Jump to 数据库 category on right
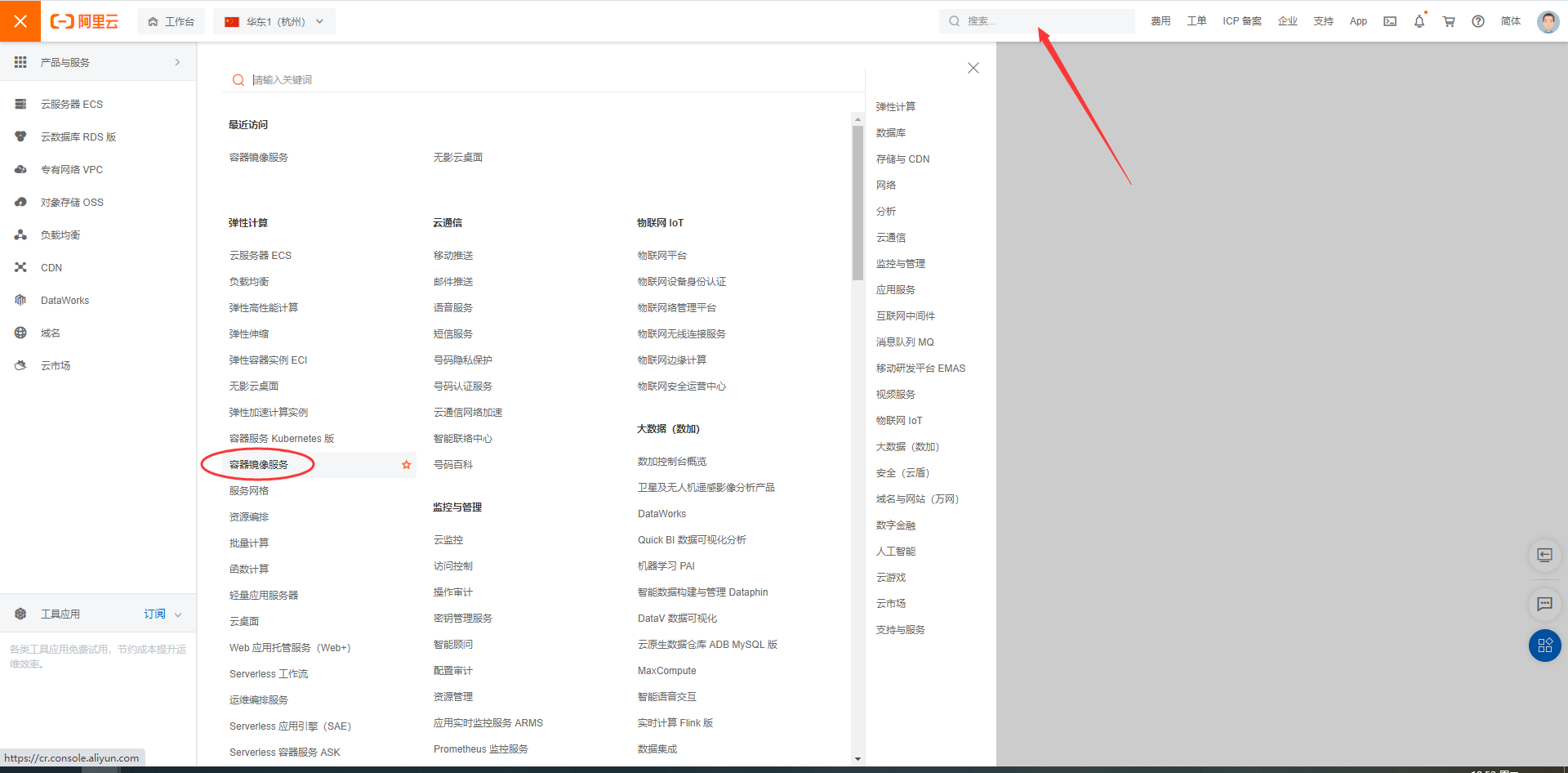Image resolution: width=1568 pixels, height=773 pixels. click(891, 133)
